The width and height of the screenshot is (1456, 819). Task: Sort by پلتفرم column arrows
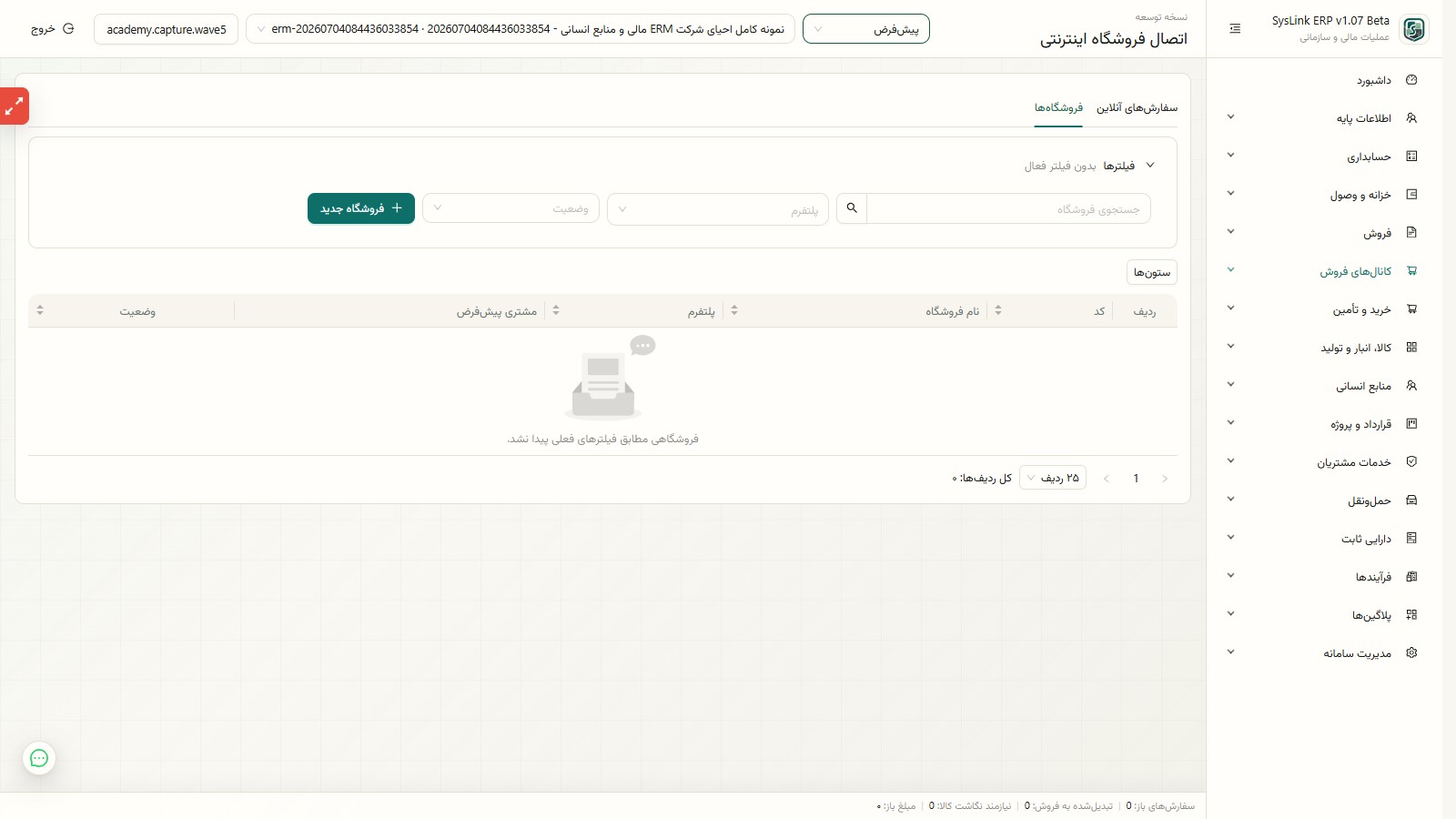556,310
